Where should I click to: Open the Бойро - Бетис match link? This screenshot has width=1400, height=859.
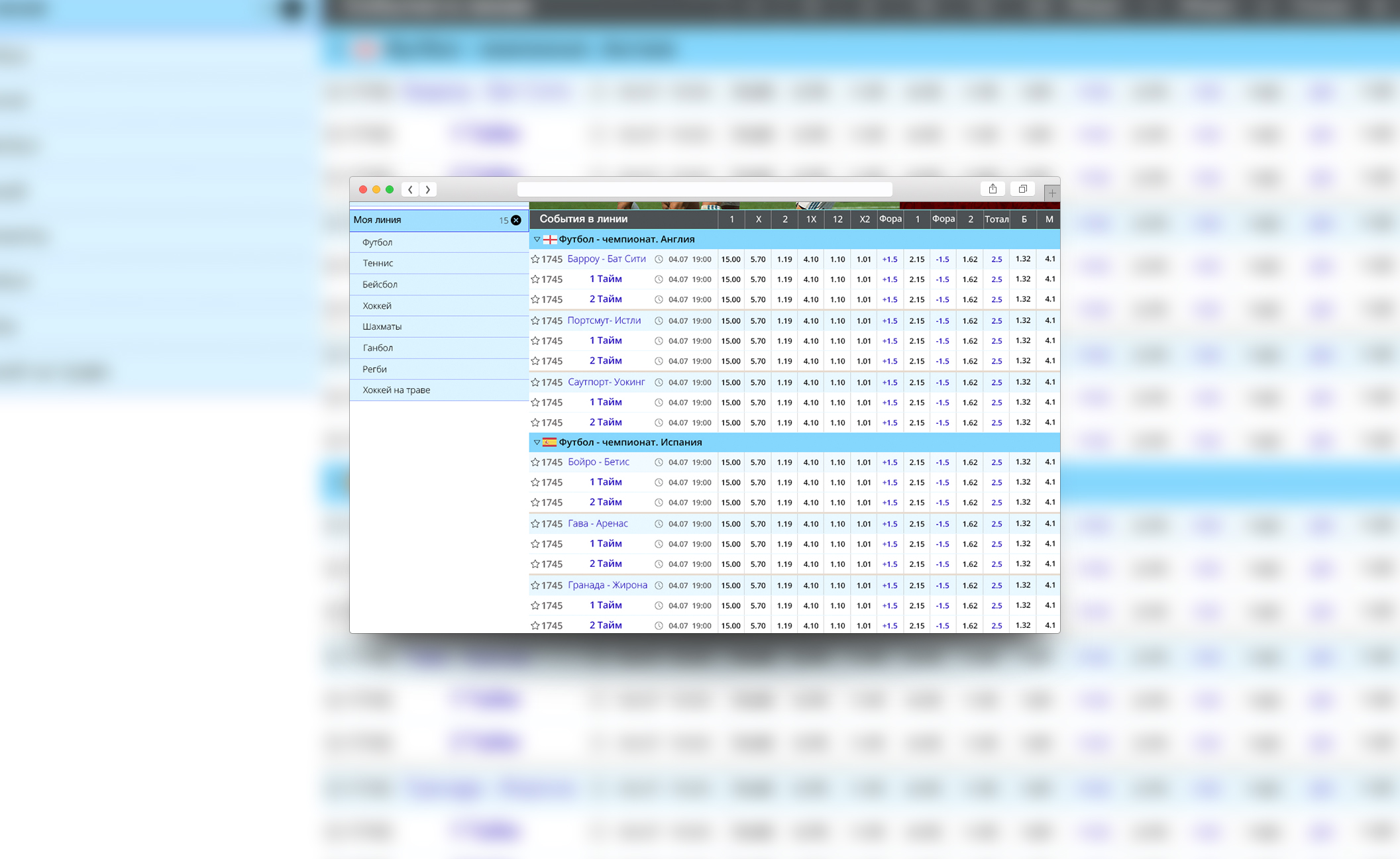(x=598, y=462)
